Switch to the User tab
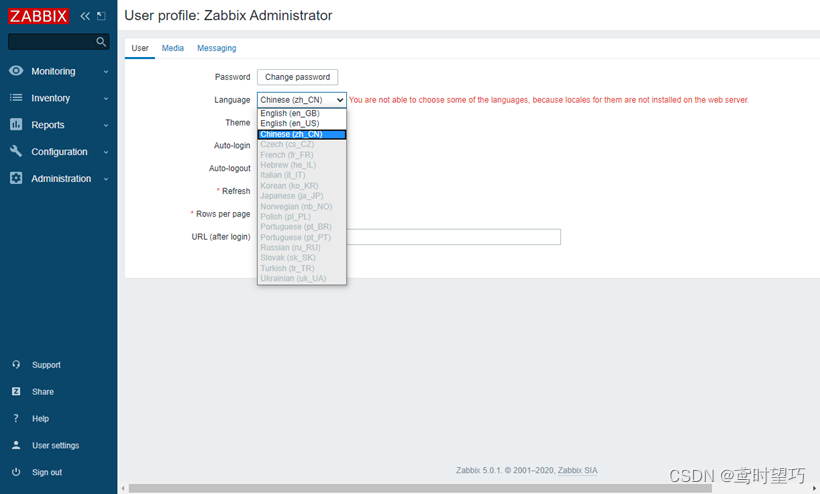820x494 pixels. (140, 48)
